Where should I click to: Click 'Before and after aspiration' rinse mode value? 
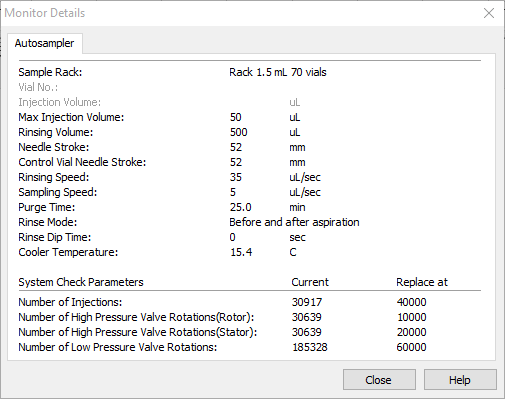click(x=294, y=222)
